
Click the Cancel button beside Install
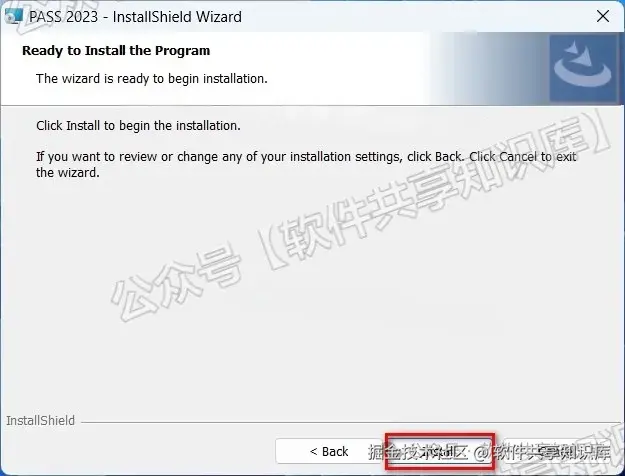tap(555, 451)
